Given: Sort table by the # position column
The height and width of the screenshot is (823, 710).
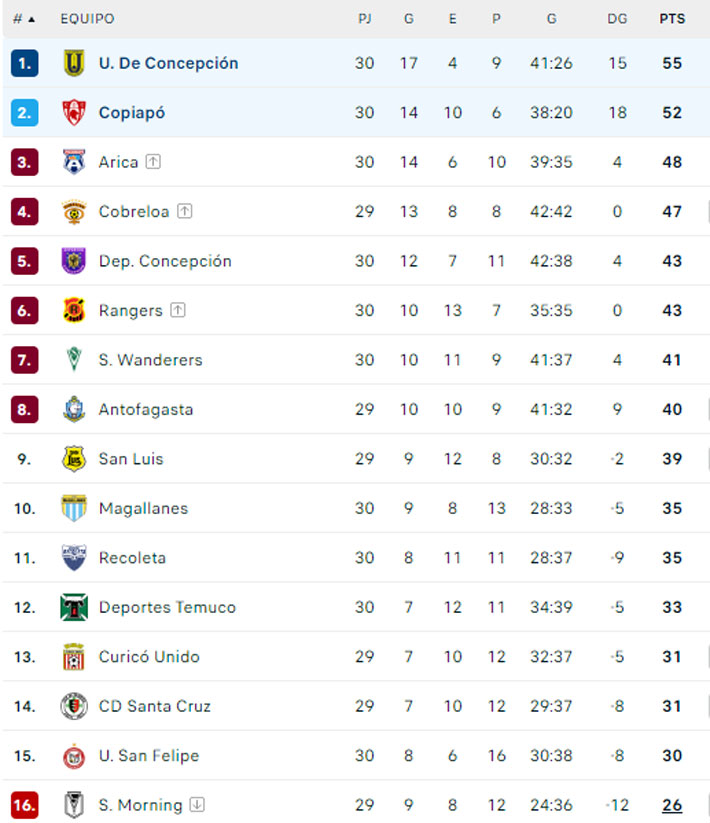Looking at the screenshot, I should click(24, 19).
